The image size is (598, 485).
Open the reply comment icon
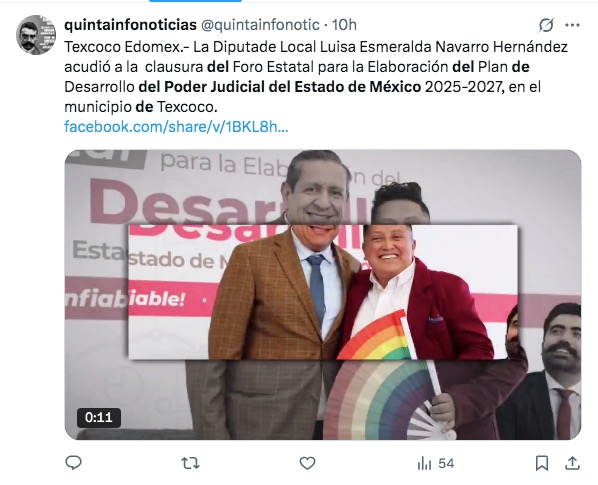(x=73, y=463)
